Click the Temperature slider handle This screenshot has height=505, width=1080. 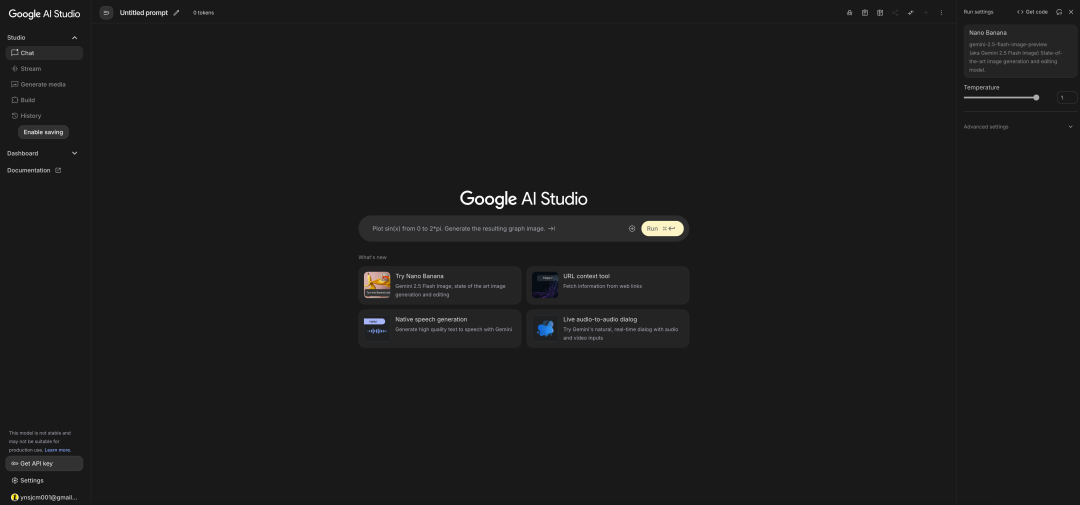click(1036, 98)
